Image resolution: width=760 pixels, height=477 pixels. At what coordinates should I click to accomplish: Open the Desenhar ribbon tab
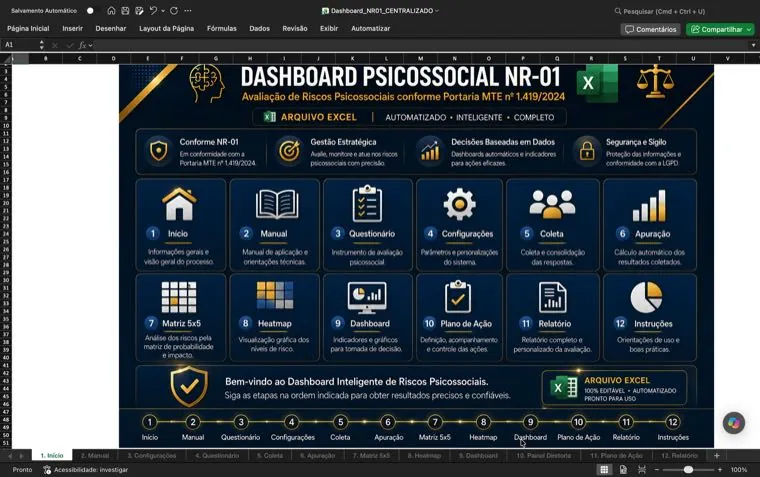(111, 29)
